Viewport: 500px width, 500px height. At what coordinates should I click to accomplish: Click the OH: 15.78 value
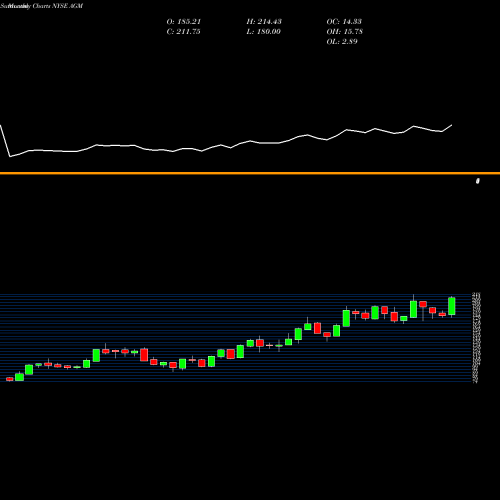pyautogui.click(x=345, y=32)
